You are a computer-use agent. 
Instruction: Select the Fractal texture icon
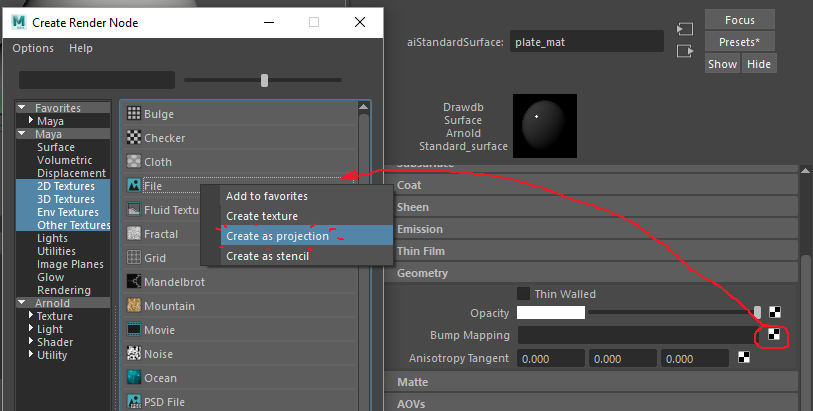pyautogui.click(x=133, y=234)
